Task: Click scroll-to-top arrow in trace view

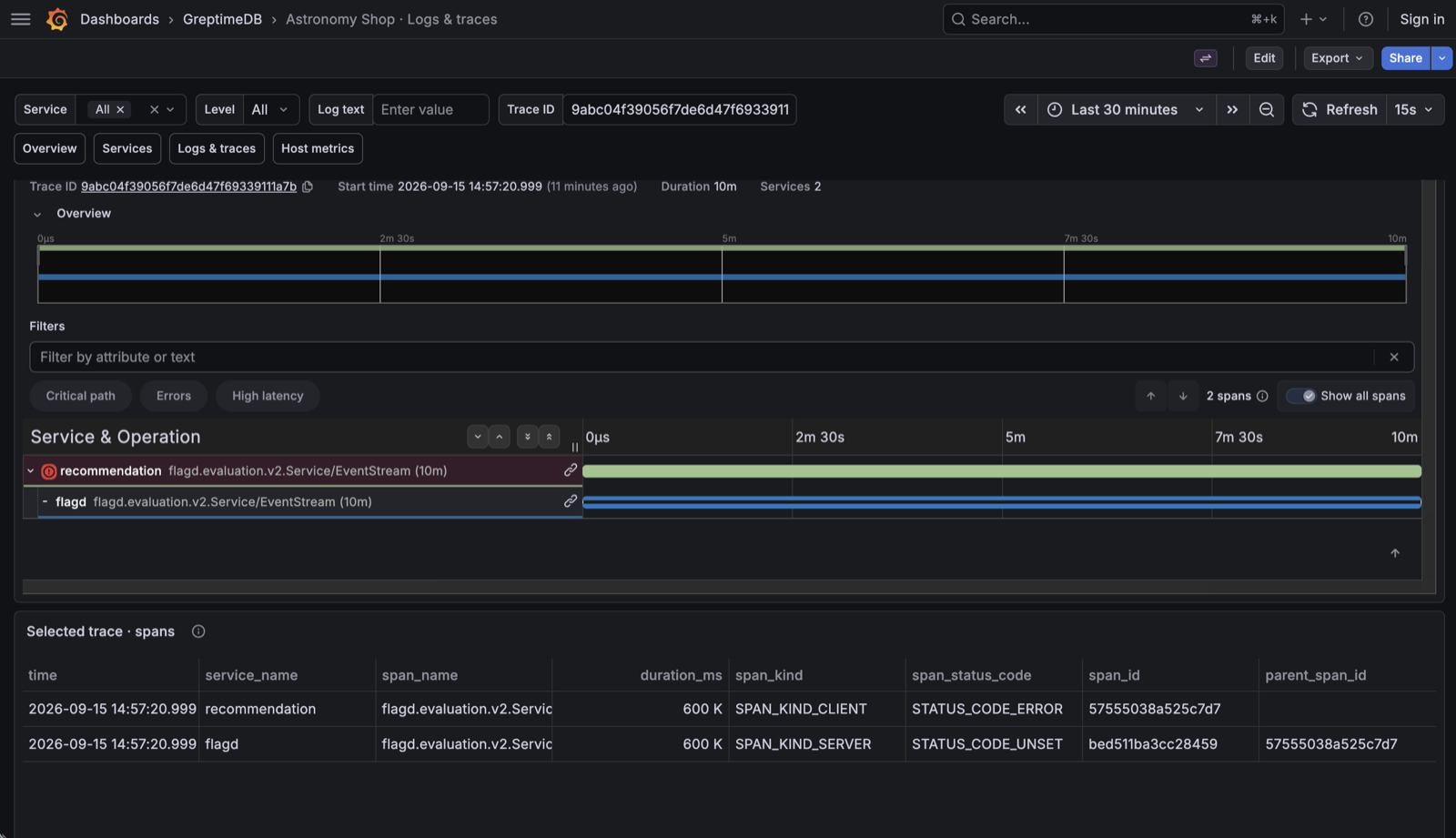Action: [x=1395, y=553]
